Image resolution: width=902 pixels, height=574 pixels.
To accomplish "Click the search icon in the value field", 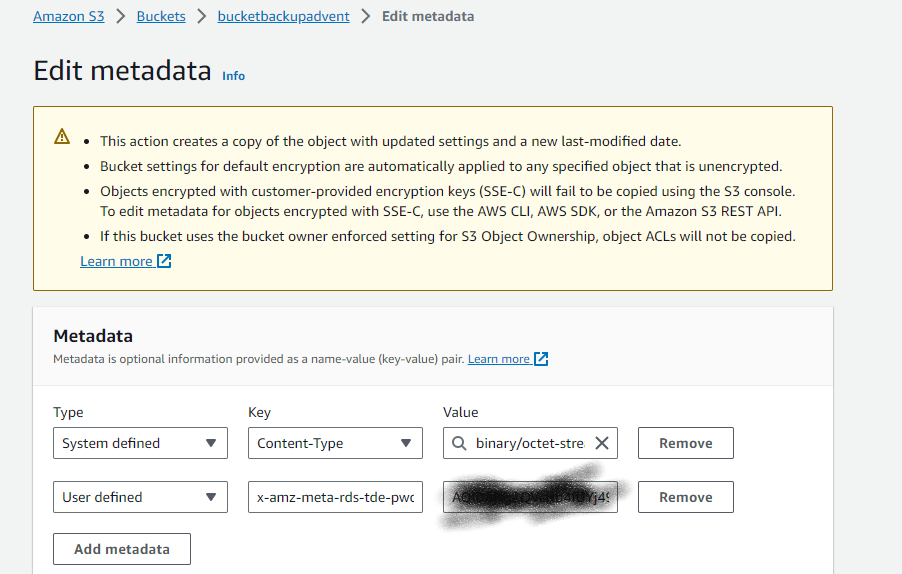I will click(x=459, y=443).
